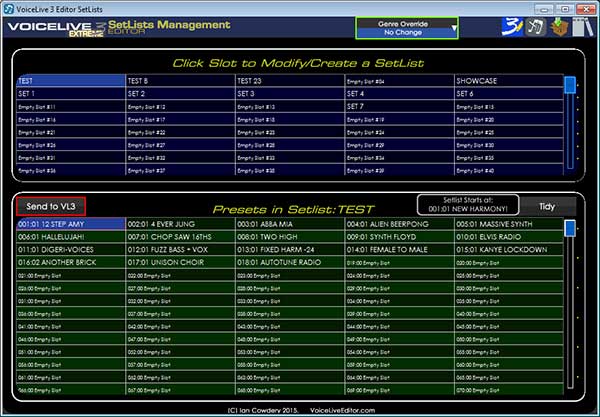
Task: Open the Genre Override dropdown
Action: pos(406,27)
